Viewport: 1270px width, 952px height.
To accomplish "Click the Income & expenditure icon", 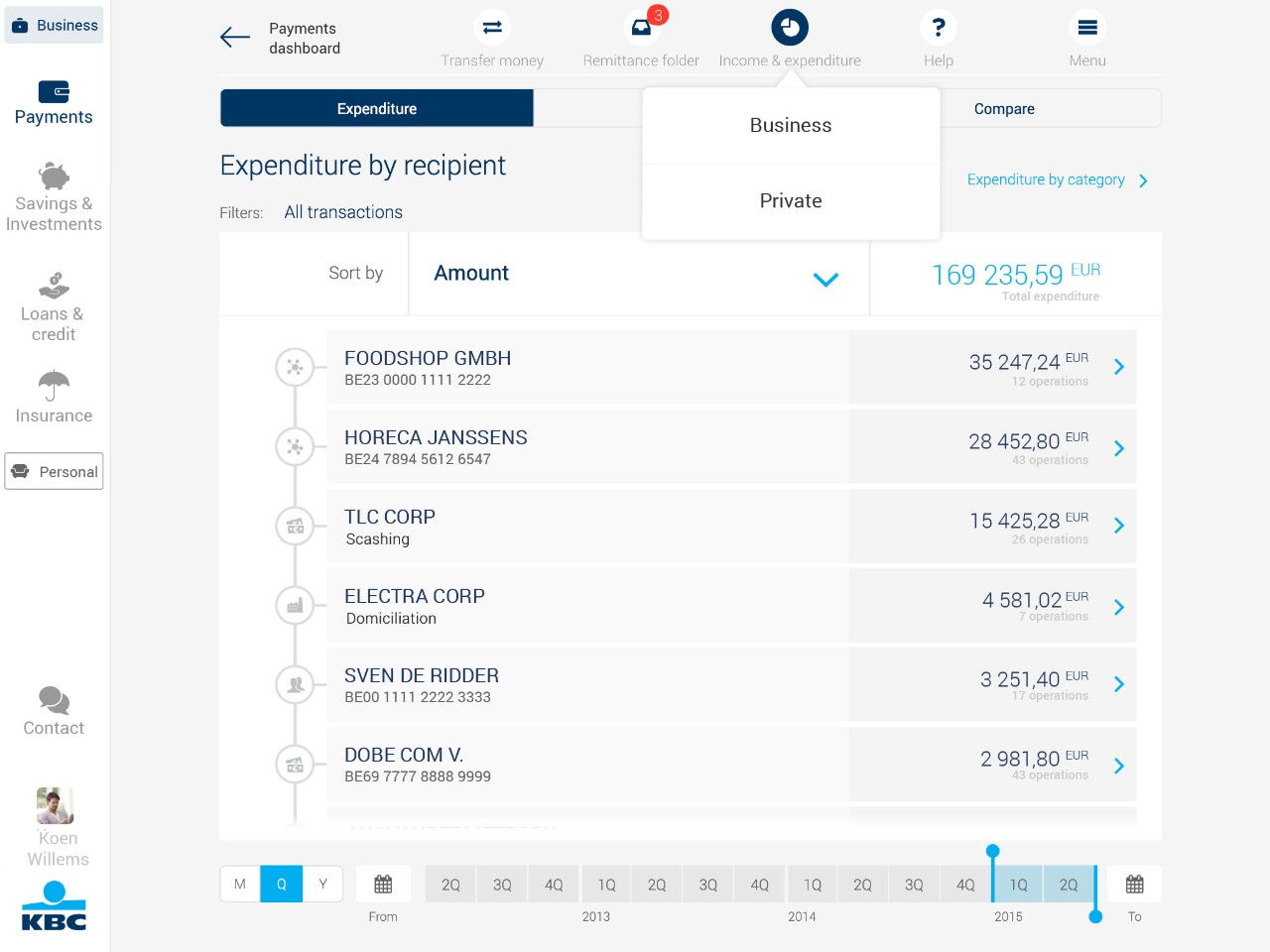I will point(790,27).
